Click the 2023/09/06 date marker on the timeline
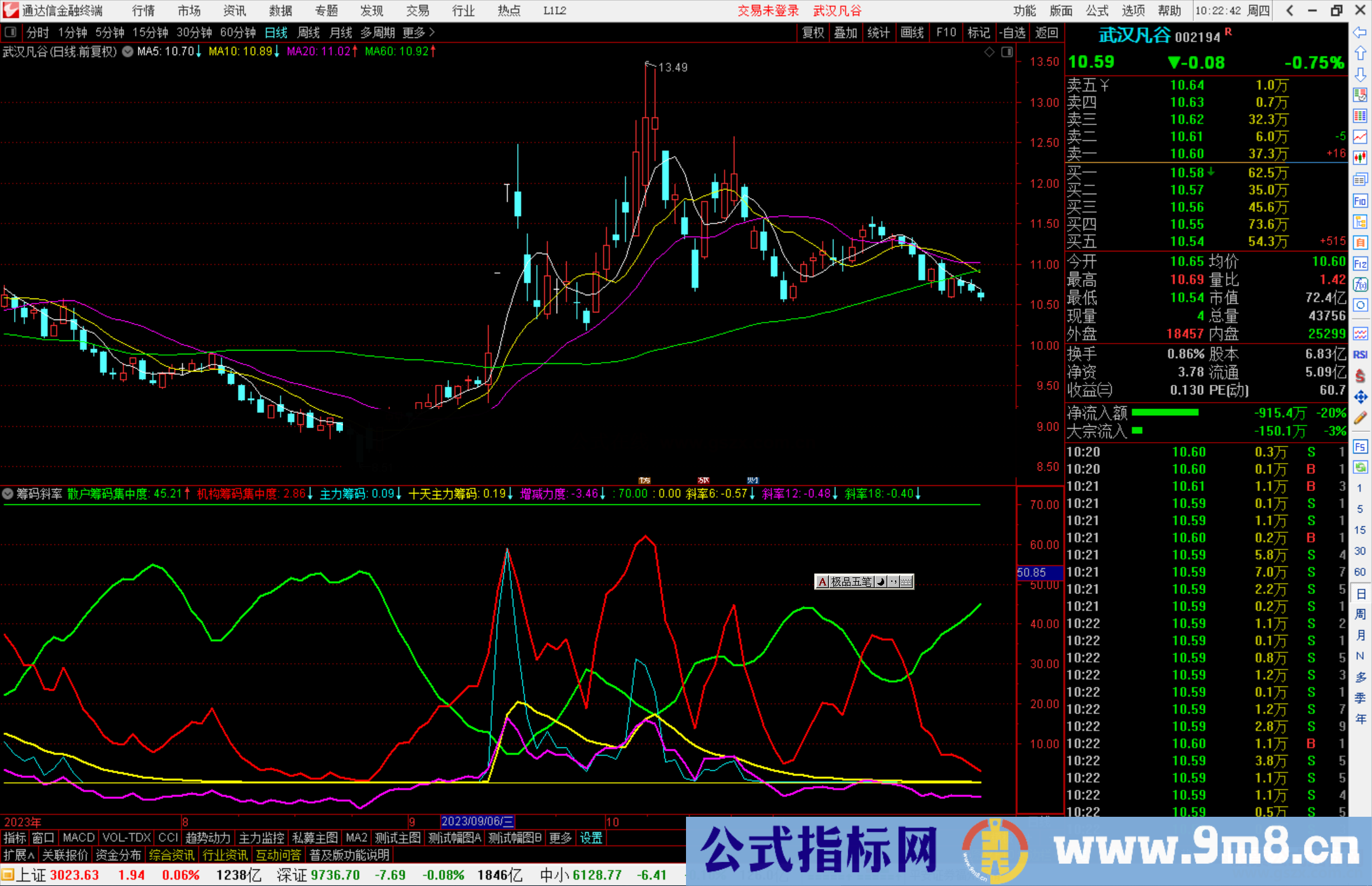This screenshot has height=886, width=1372. pyautogui.click(x=477, y=822)
